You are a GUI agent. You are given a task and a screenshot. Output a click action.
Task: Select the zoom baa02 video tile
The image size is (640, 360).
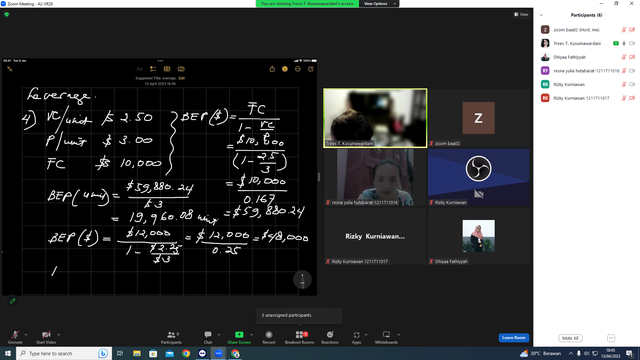pos(478,118)
